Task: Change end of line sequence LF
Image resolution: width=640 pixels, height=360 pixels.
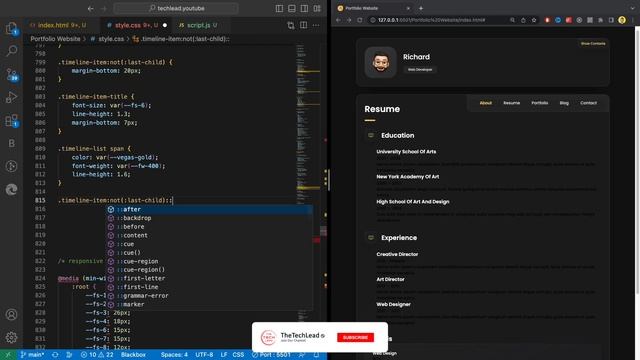Action: click(224, 355)
